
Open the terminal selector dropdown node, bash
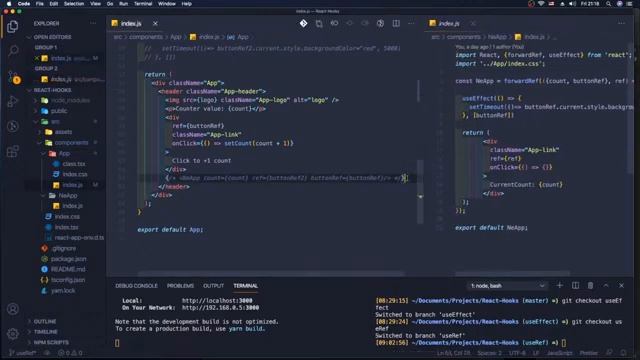tap(507, 286)
